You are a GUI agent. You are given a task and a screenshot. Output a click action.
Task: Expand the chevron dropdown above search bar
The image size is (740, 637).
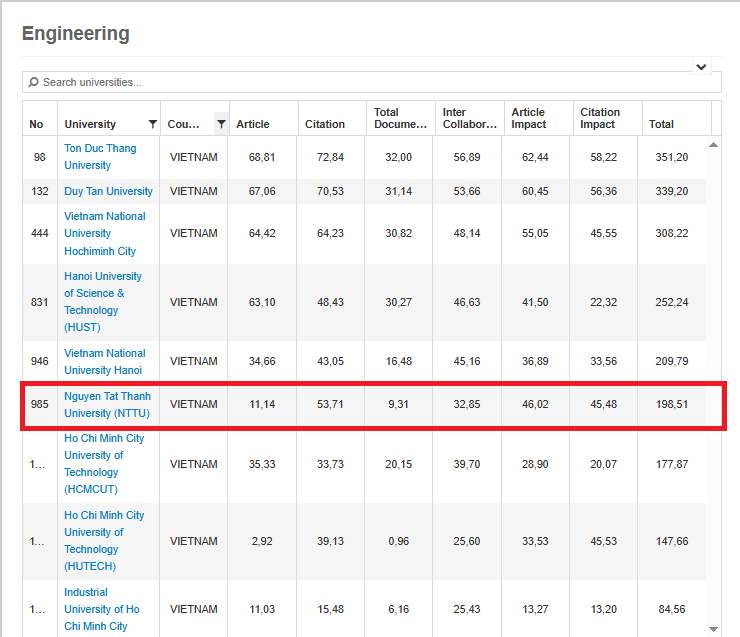[x=701, y=67]
